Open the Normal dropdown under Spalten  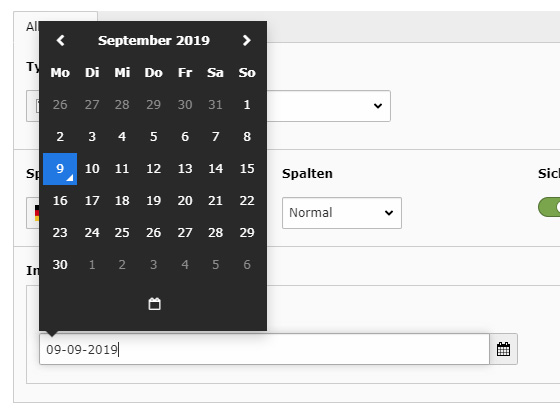point(342,213)
